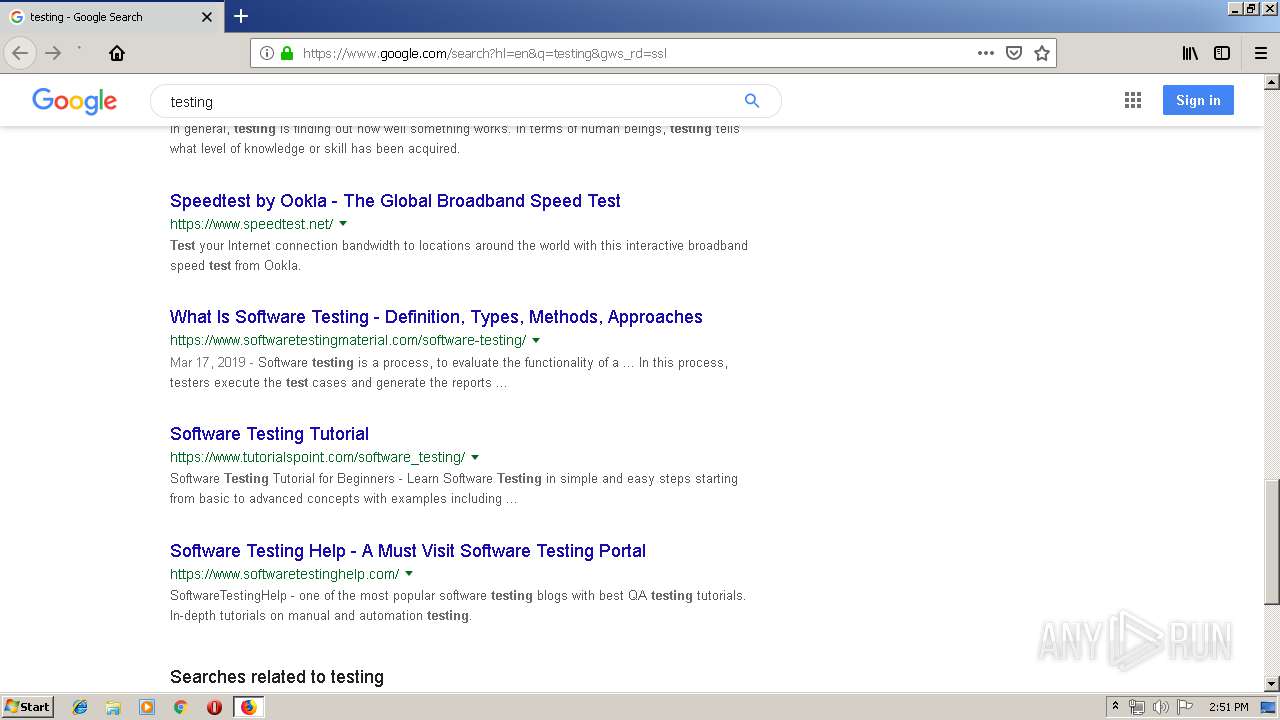Open page actions three-dot menu
Screen dimensions: 1280x720
pyautogui.click(x=986, y=53)
